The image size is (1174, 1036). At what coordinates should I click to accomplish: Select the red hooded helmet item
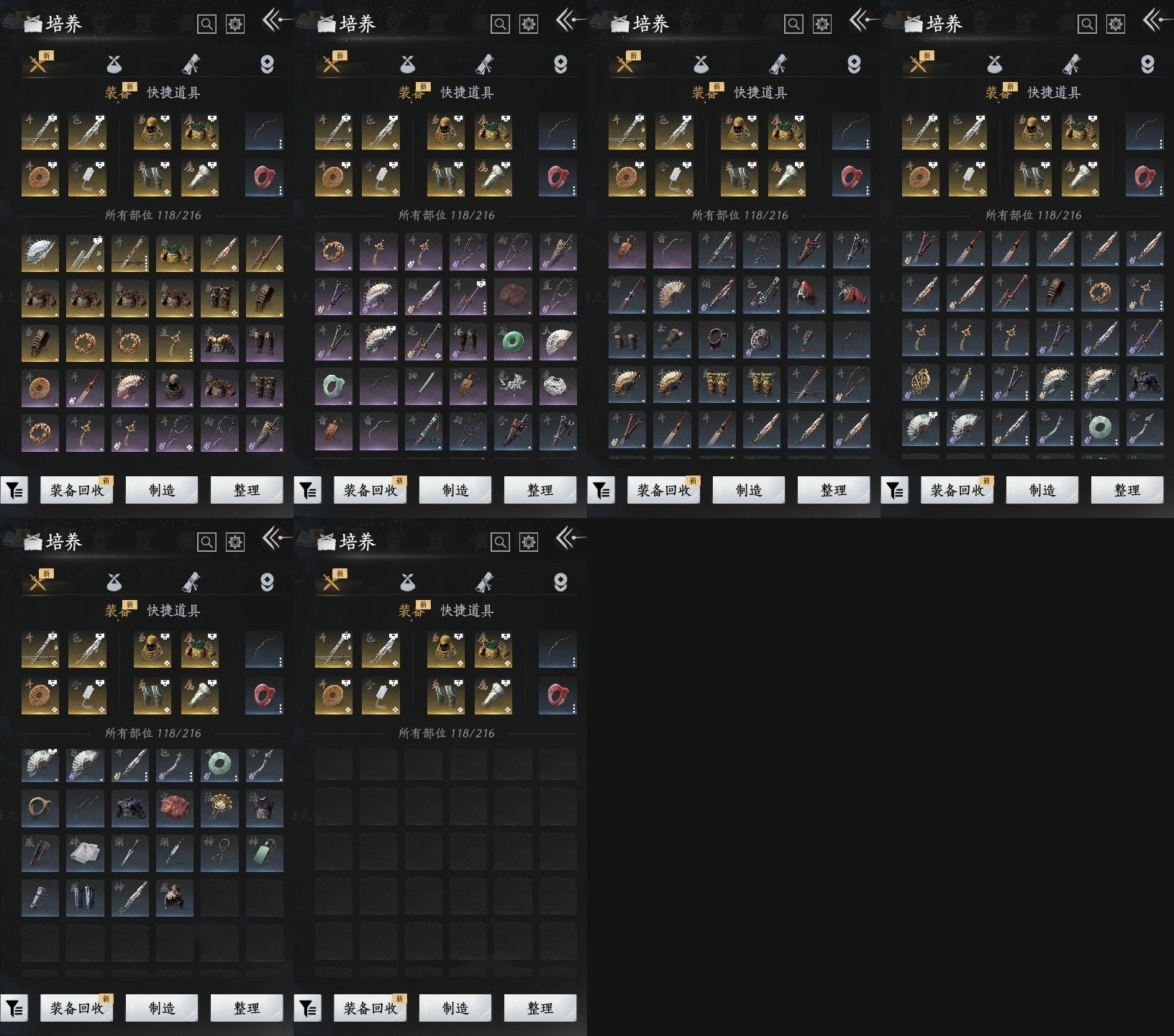click(806, 294)
